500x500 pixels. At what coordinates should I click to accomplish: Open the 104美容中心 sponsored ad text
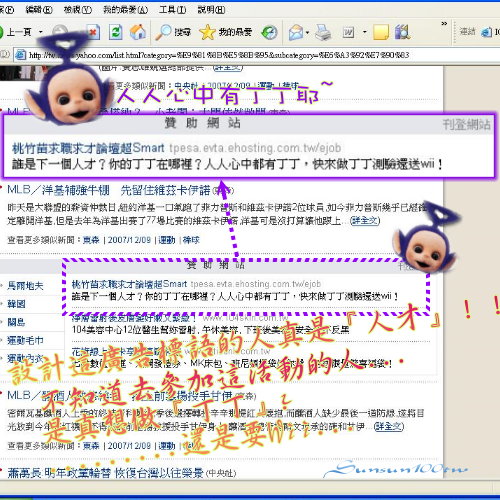(211, 330)
